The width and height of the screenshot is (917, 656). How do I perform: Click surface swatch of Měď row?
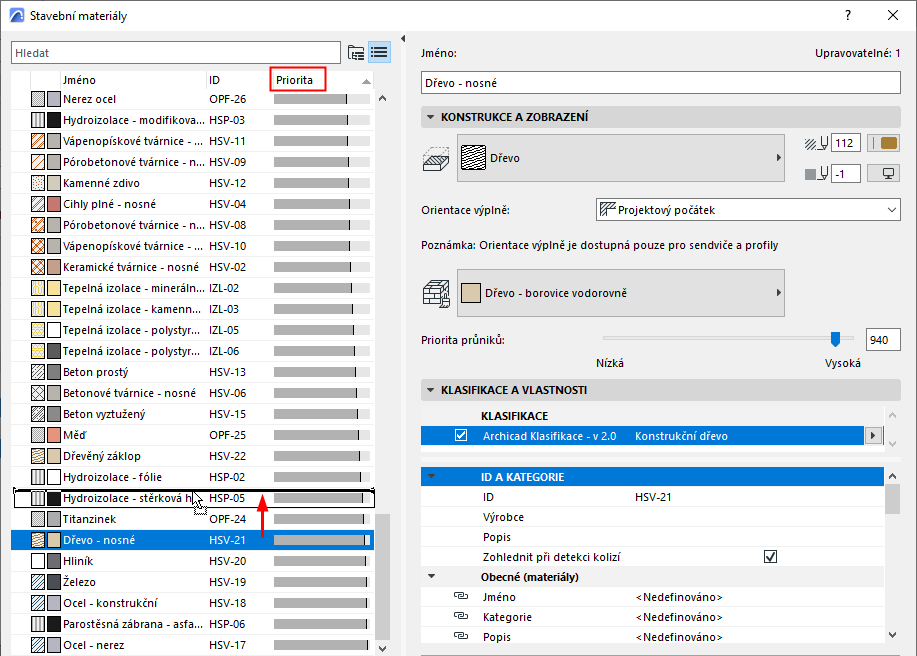tap(54, 435)
